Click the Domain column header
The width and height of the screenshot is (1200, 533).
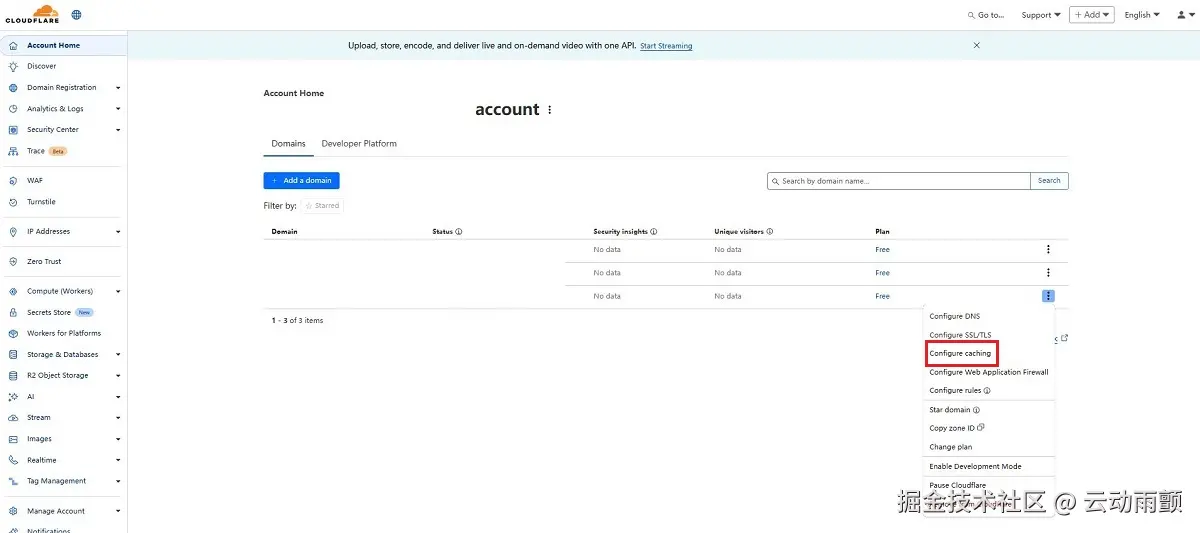[285, 232]
